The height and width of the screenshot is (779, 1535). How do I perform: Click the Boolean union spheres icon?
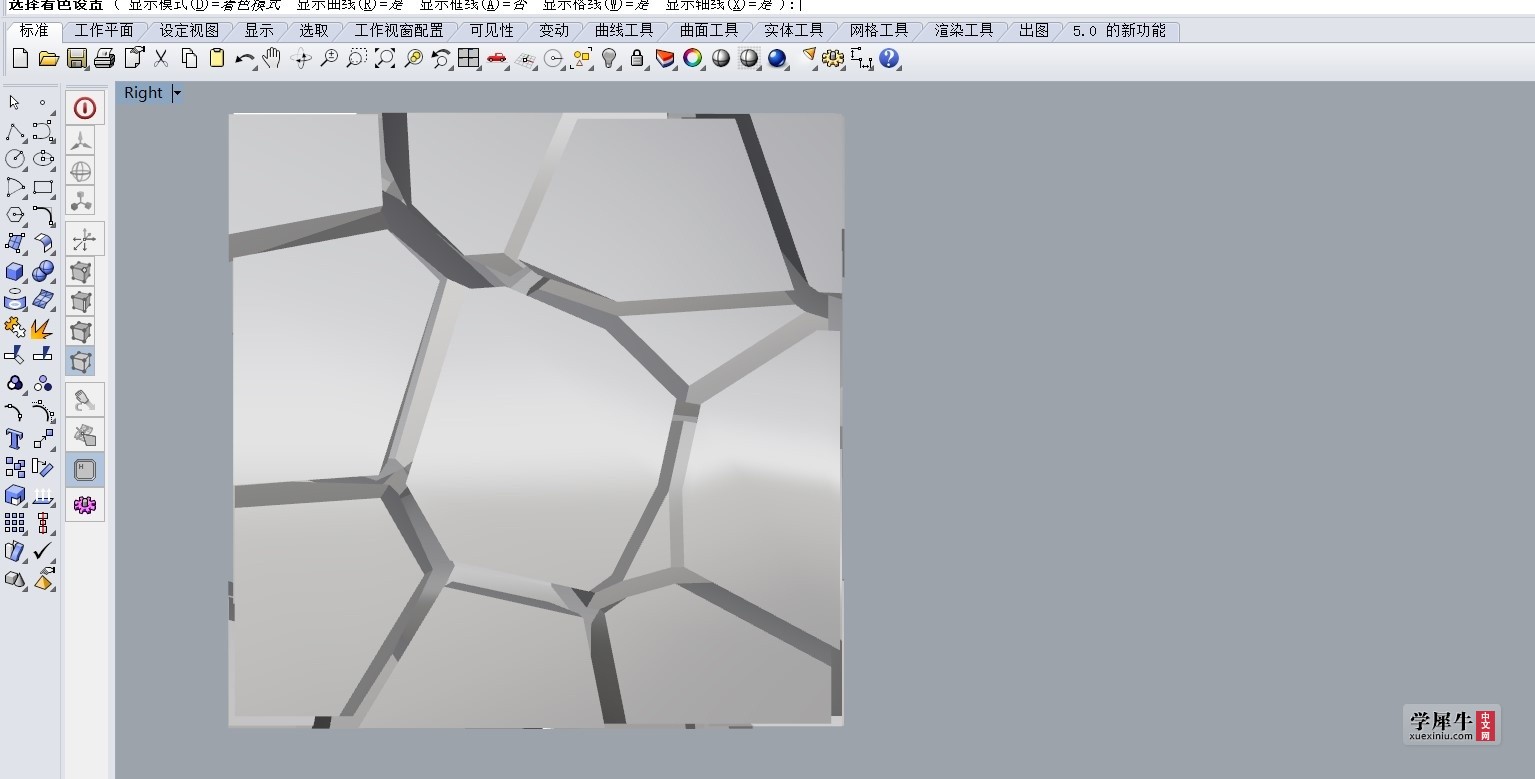[43, 271]
